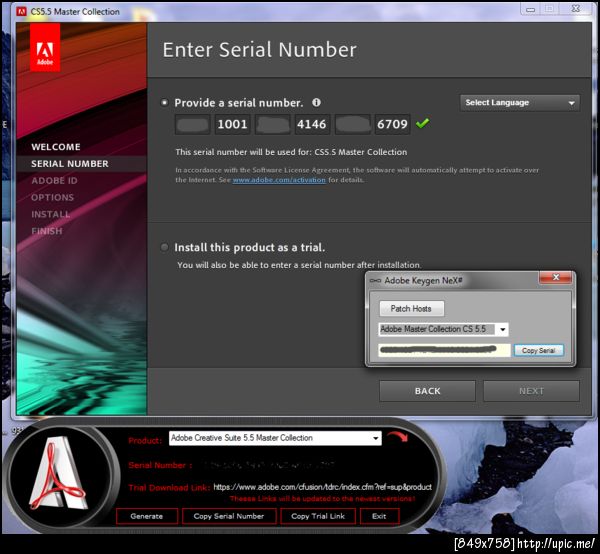Click the 'Serial Number :' label in bottom keygen

(x=160, y=465)
